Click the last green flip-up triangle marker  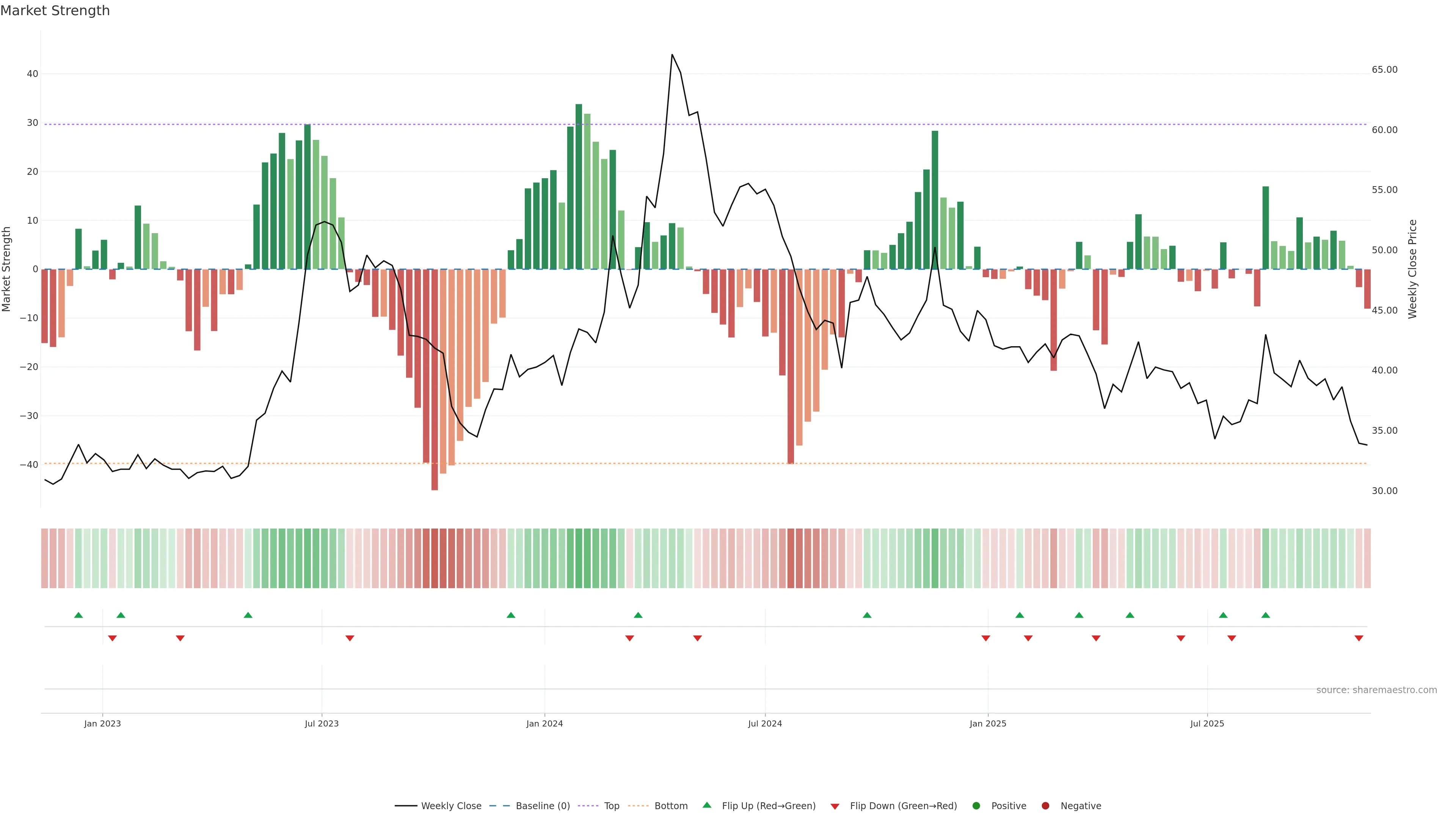point(1266,615)
